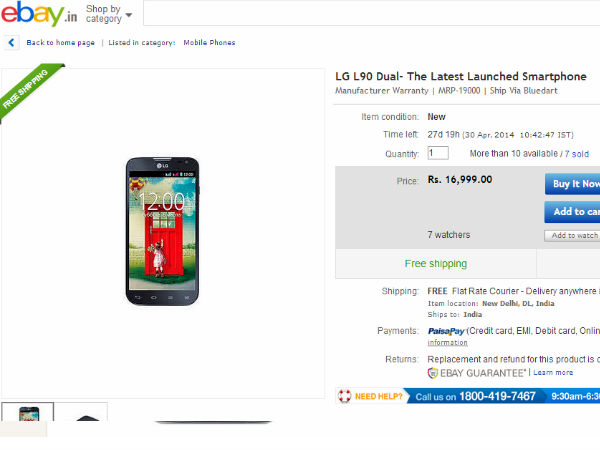Click Learn more beside eBay Guarantee
Image resolution: width=600 pixels, height=450 pixels.
(553, 373)
